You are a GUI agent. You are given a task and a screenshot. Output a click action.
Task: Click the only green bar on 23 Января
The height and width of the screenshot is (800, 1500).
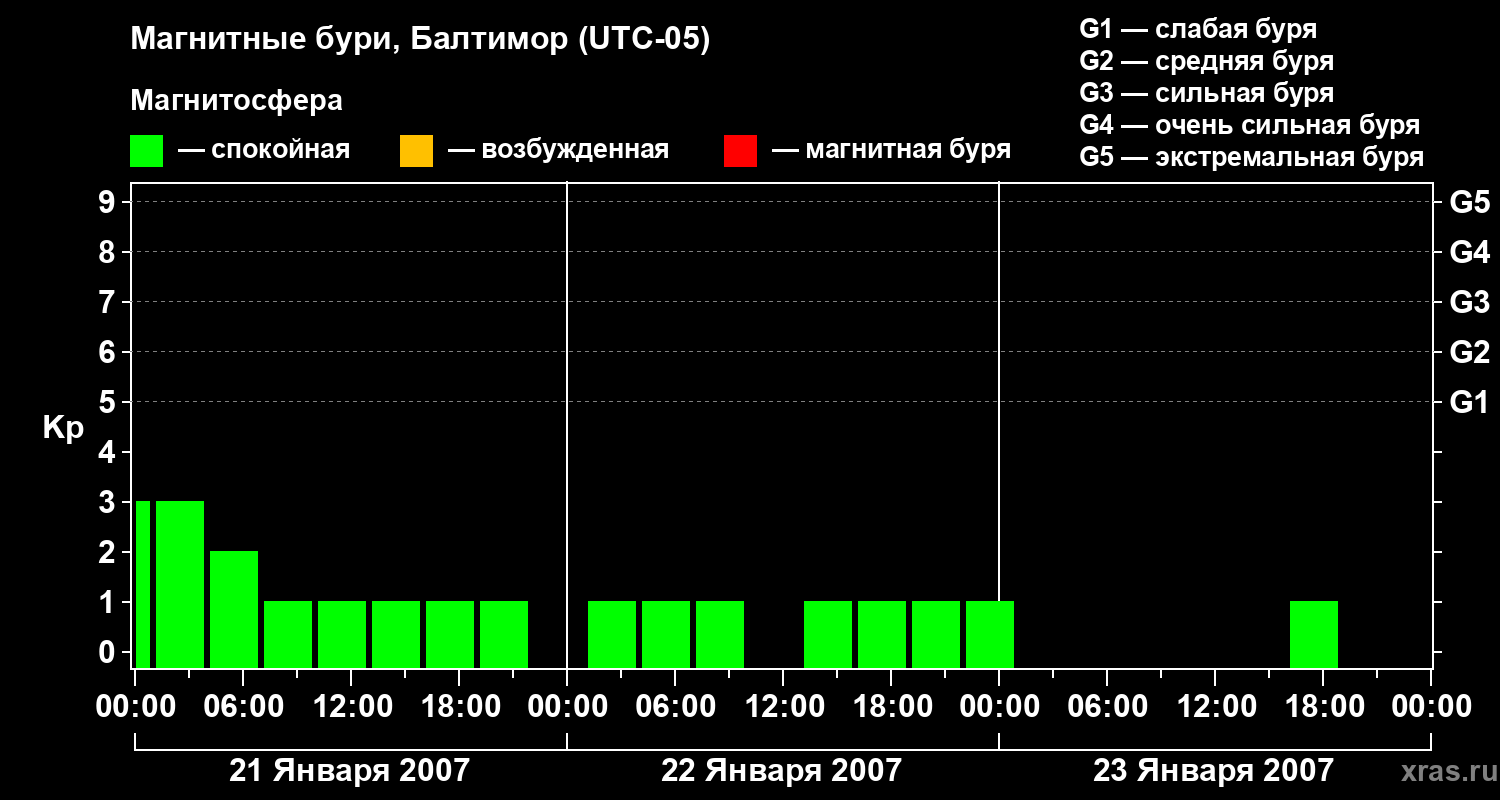pyautogui.click(x=1314, y=634)
